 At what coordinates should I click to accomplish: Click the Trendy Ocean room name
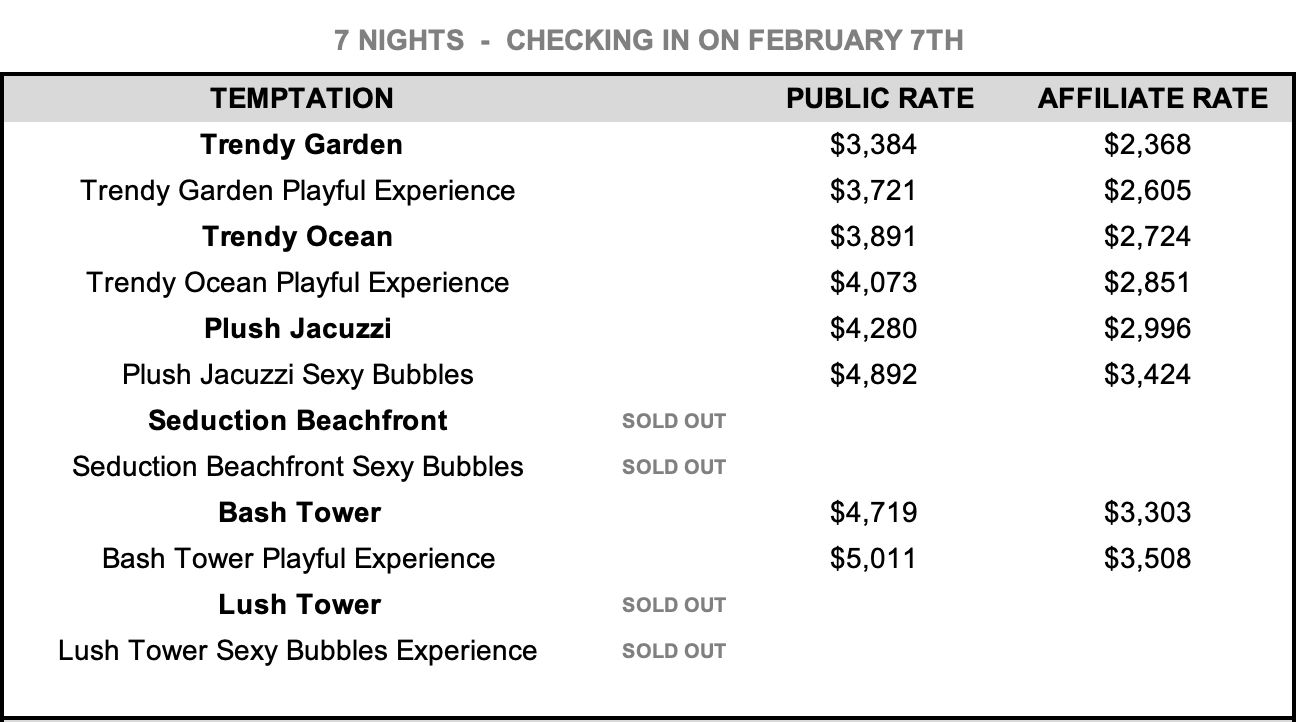tap(297, 237)
